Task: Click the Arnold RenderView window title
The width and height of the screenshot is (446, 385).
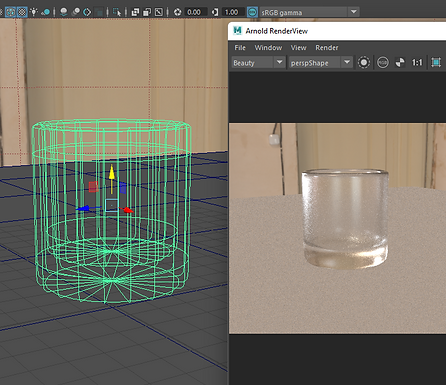Action: [277, 31]
